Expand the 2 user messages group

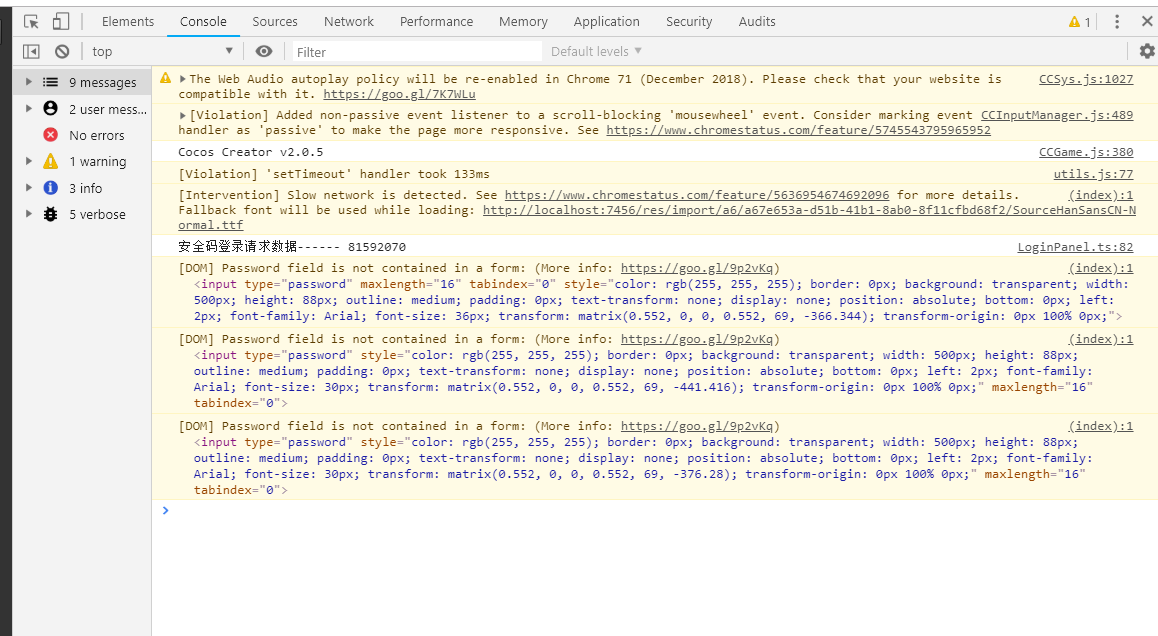pos(29,109)
